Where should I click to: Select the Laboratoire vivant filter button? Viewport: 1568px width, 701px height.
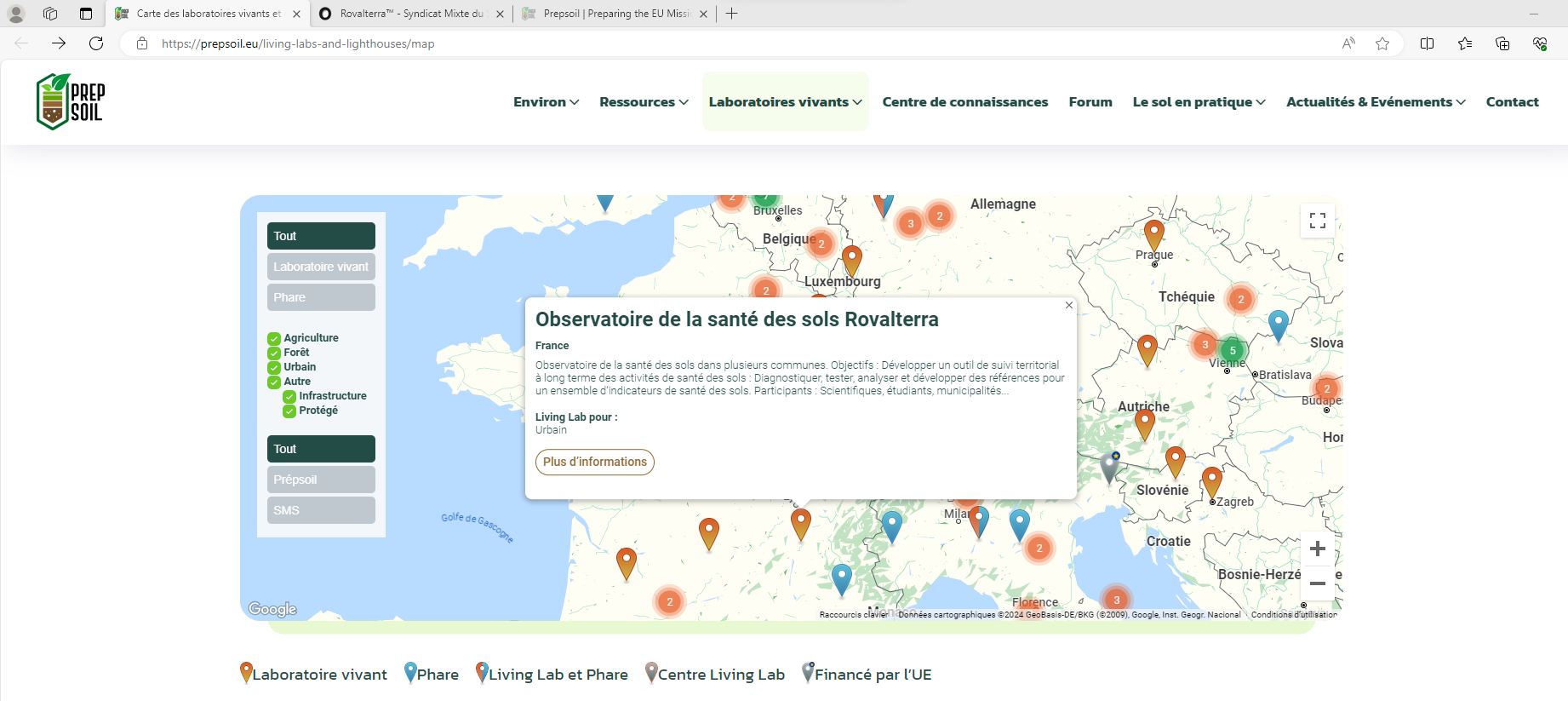click(x=321, y=267)
